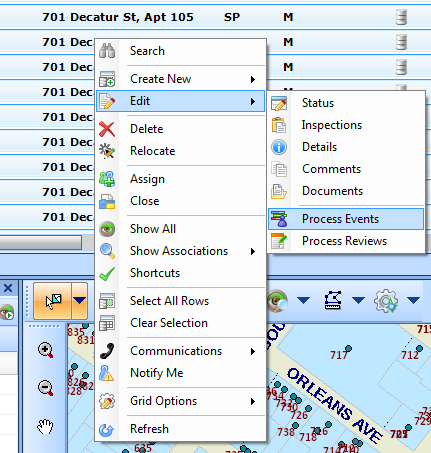Expand the Show Associations submenu

coord(180,251)
